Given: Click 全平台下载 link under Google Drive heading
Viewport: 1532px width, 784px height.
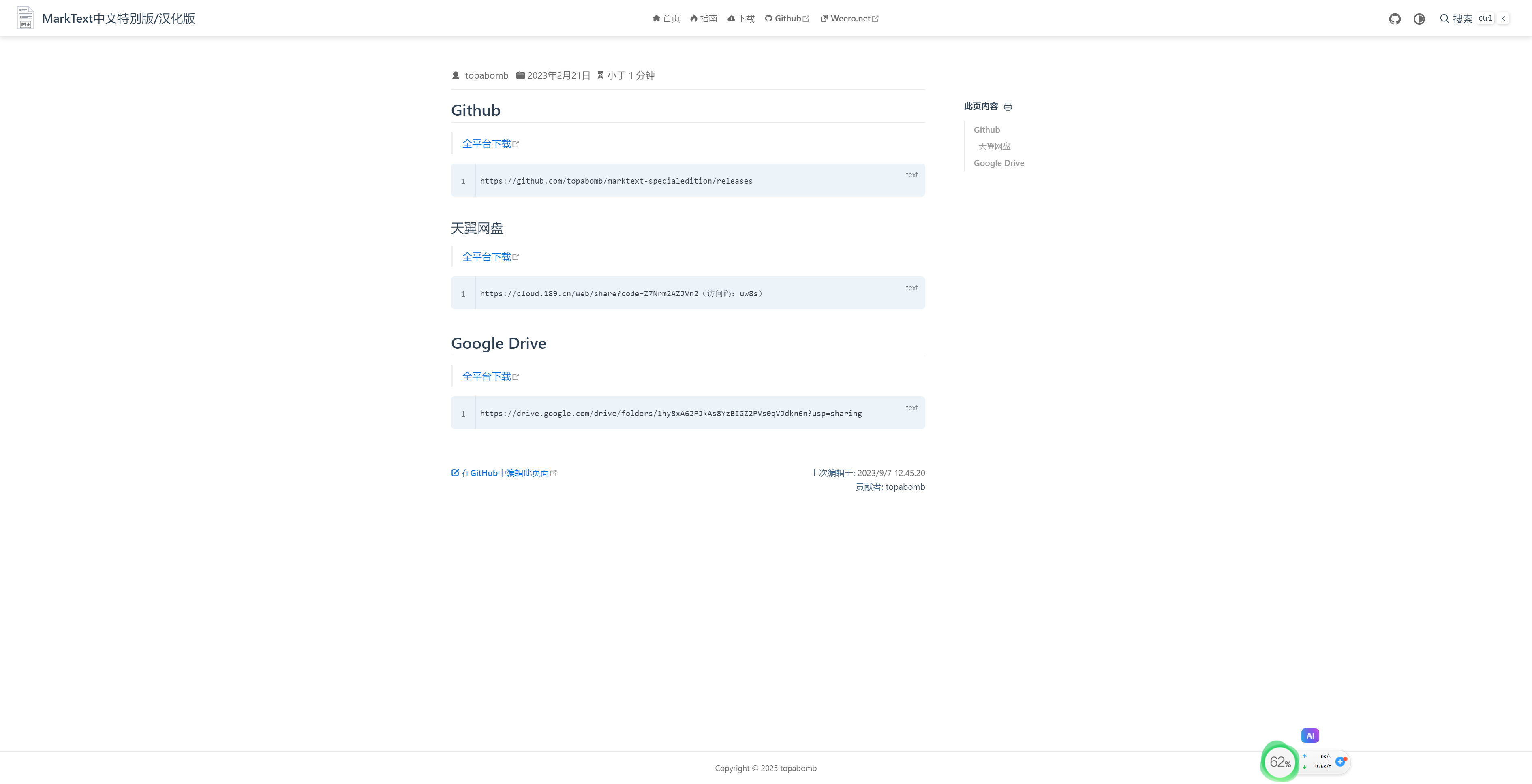Looking at the screenshot, I should [487, 376].
